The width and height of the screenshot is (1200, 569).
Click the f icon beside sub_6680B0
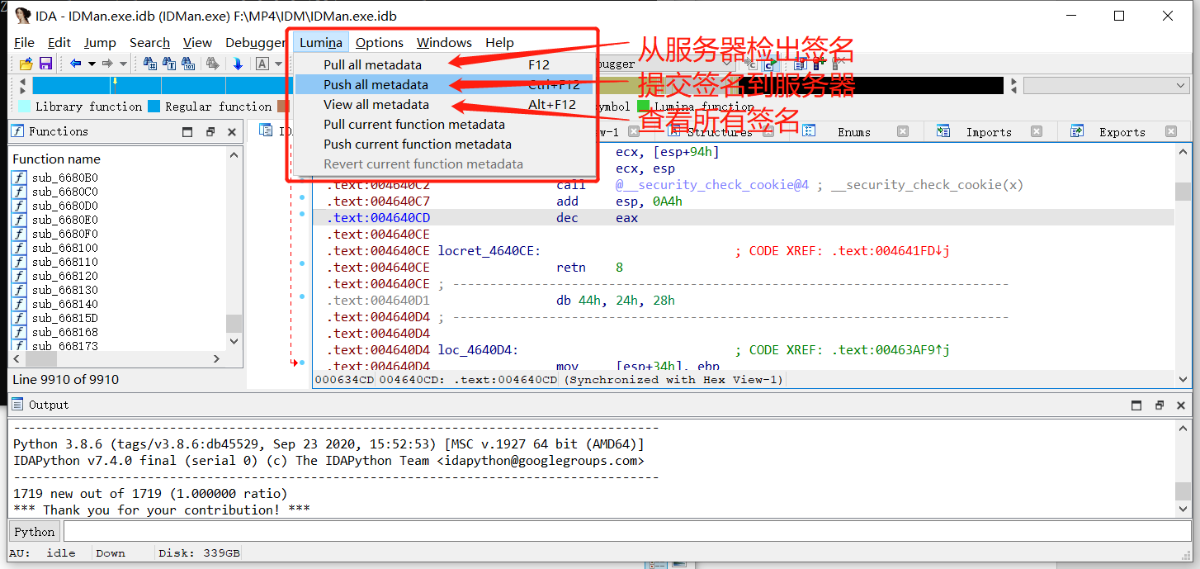click(19, 178)
